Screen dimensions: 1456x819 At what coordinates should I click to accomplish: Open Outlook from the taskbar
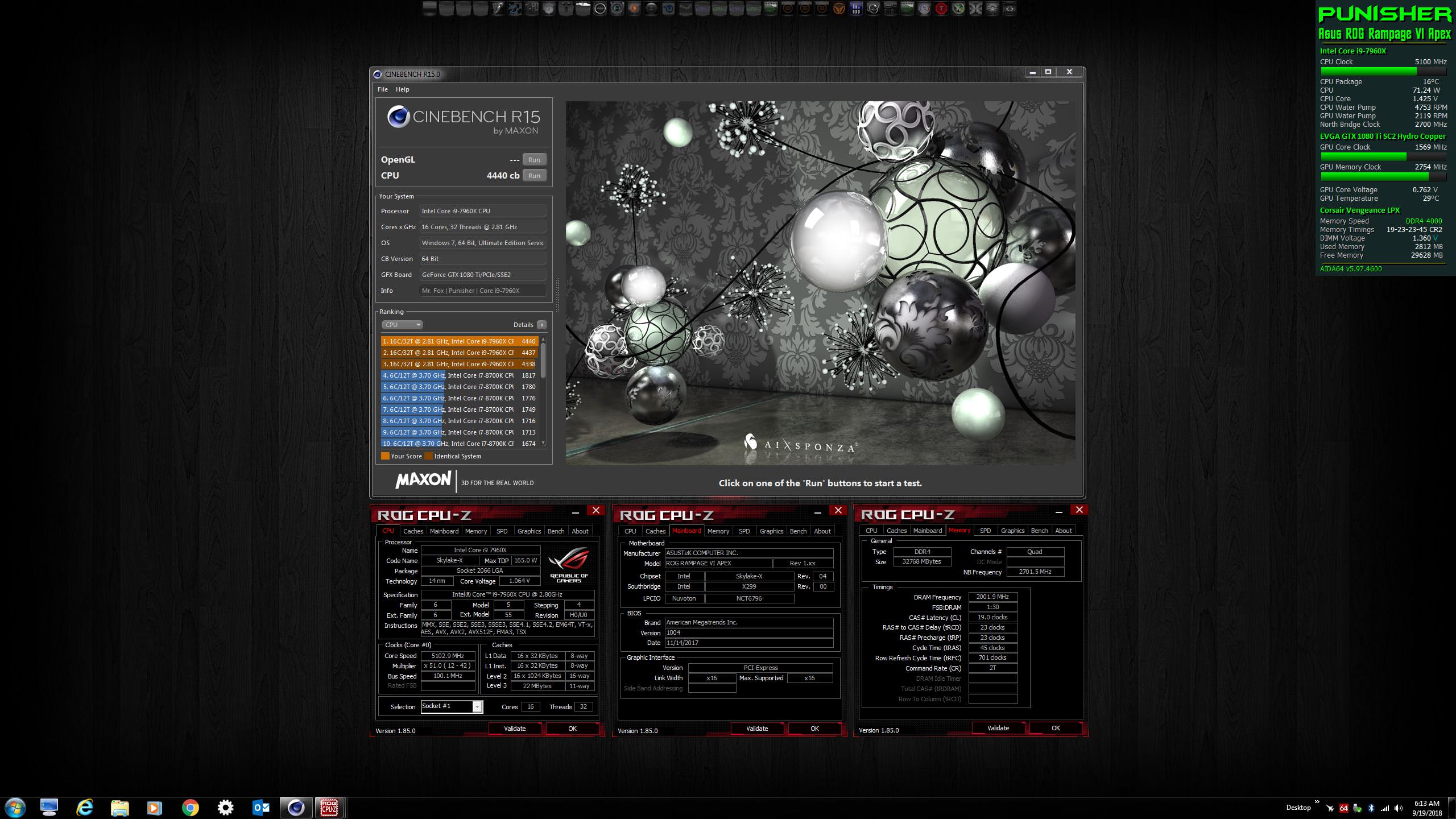261,808
